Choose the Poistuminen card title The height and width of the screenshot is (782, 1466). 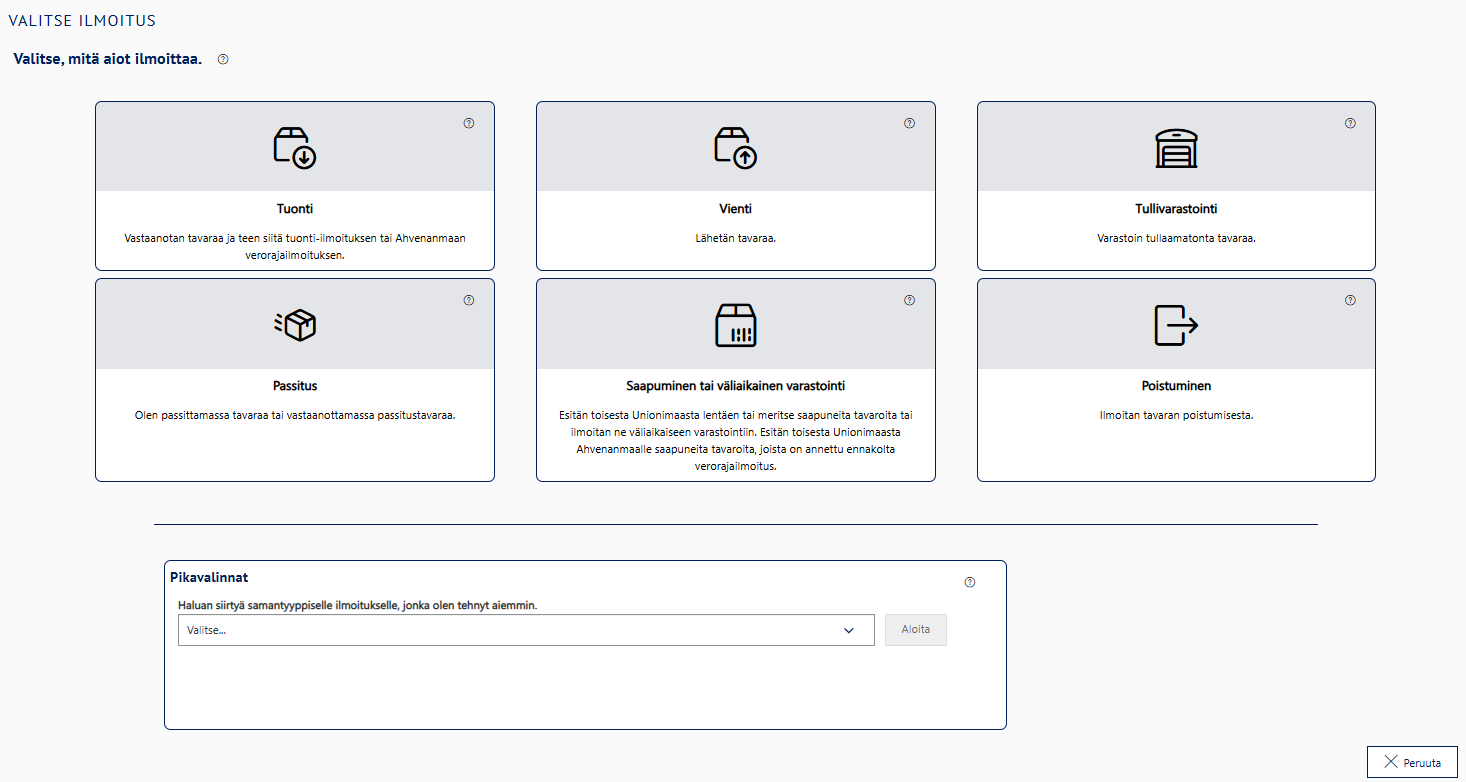point(1176,386)
